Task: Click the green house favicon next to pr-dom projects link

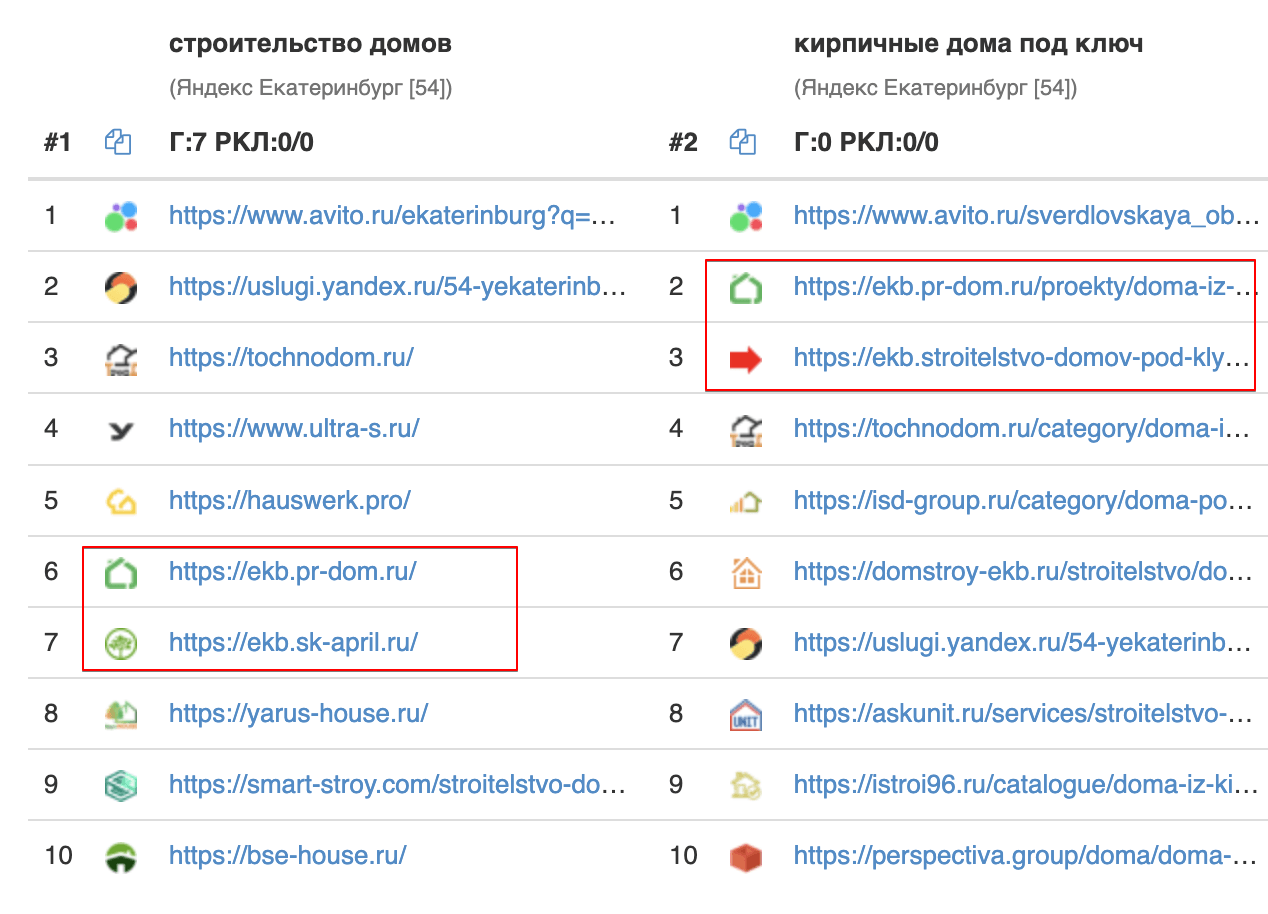Action: (x=746, y=288)
